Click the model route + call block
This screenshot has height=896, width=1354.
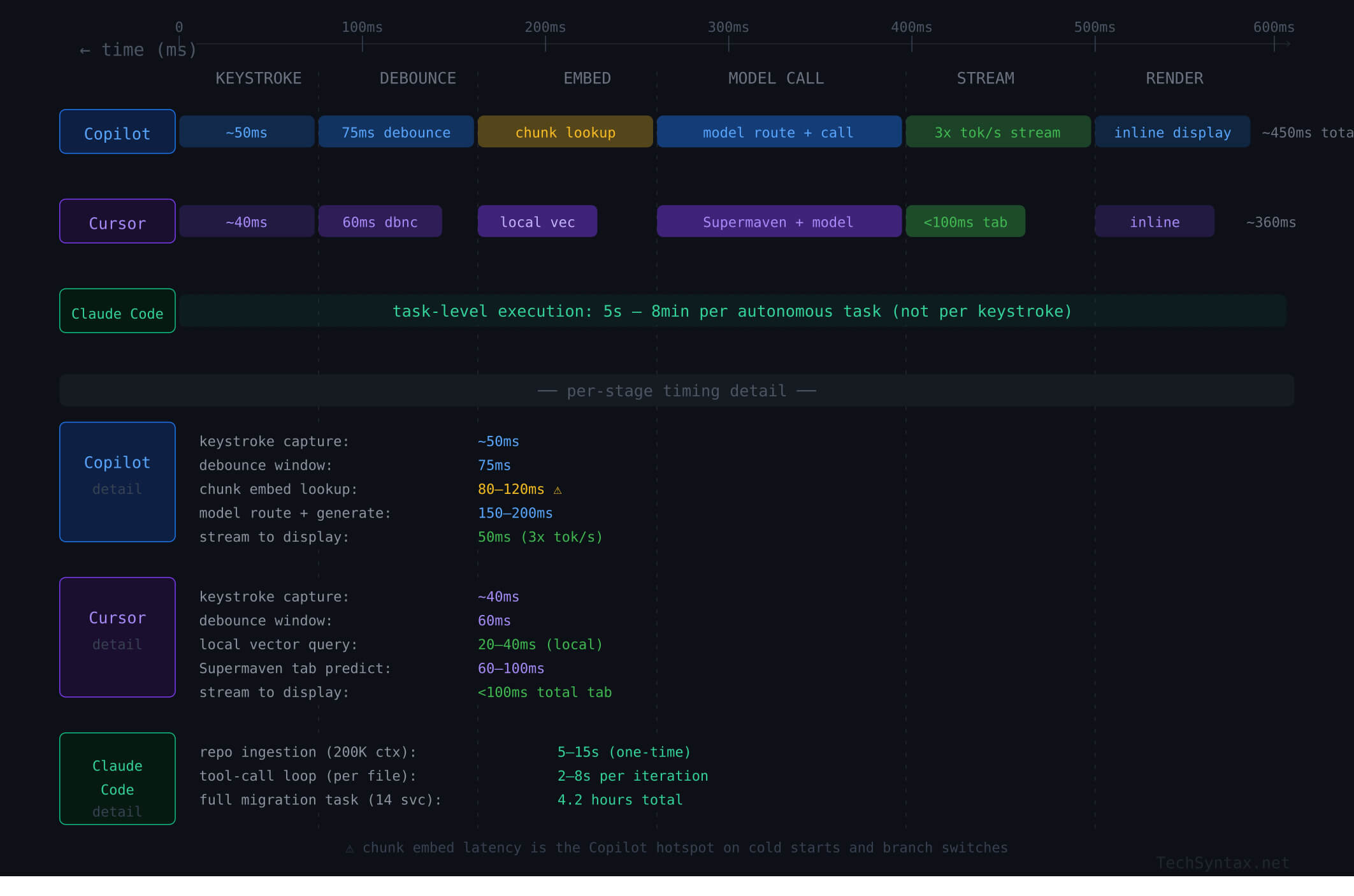[779, 132]
